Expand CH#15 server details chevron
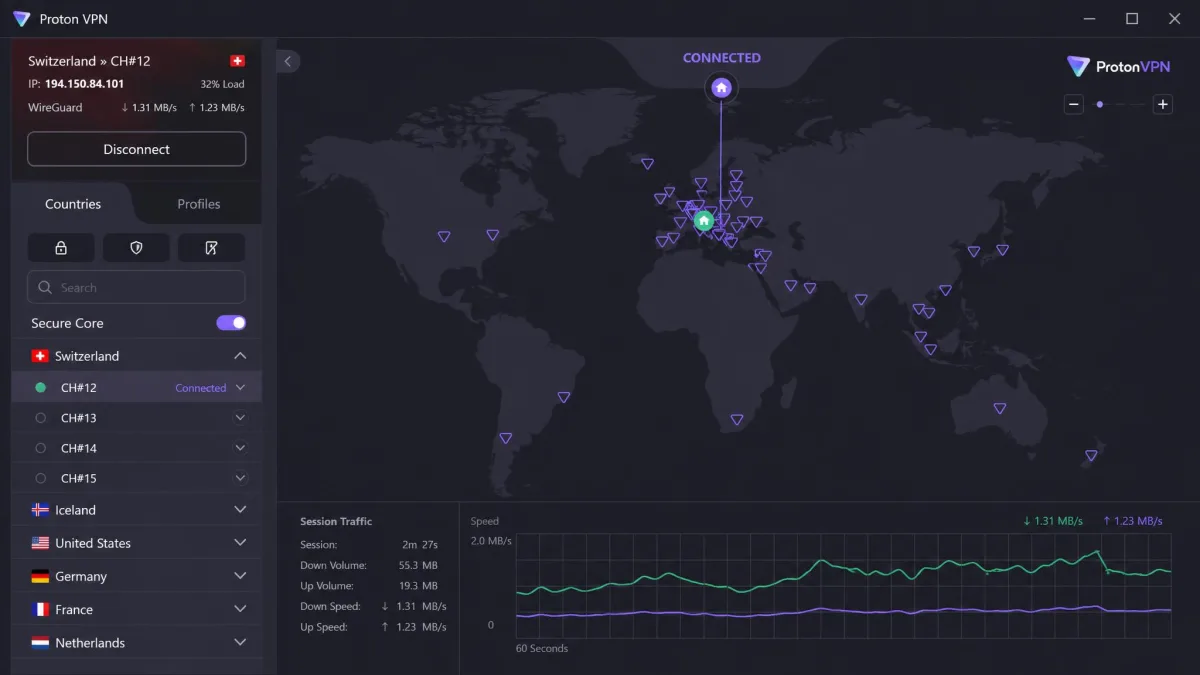Image resolution: width=1200 pixels, height=675 pixels. tap(240, 478)
